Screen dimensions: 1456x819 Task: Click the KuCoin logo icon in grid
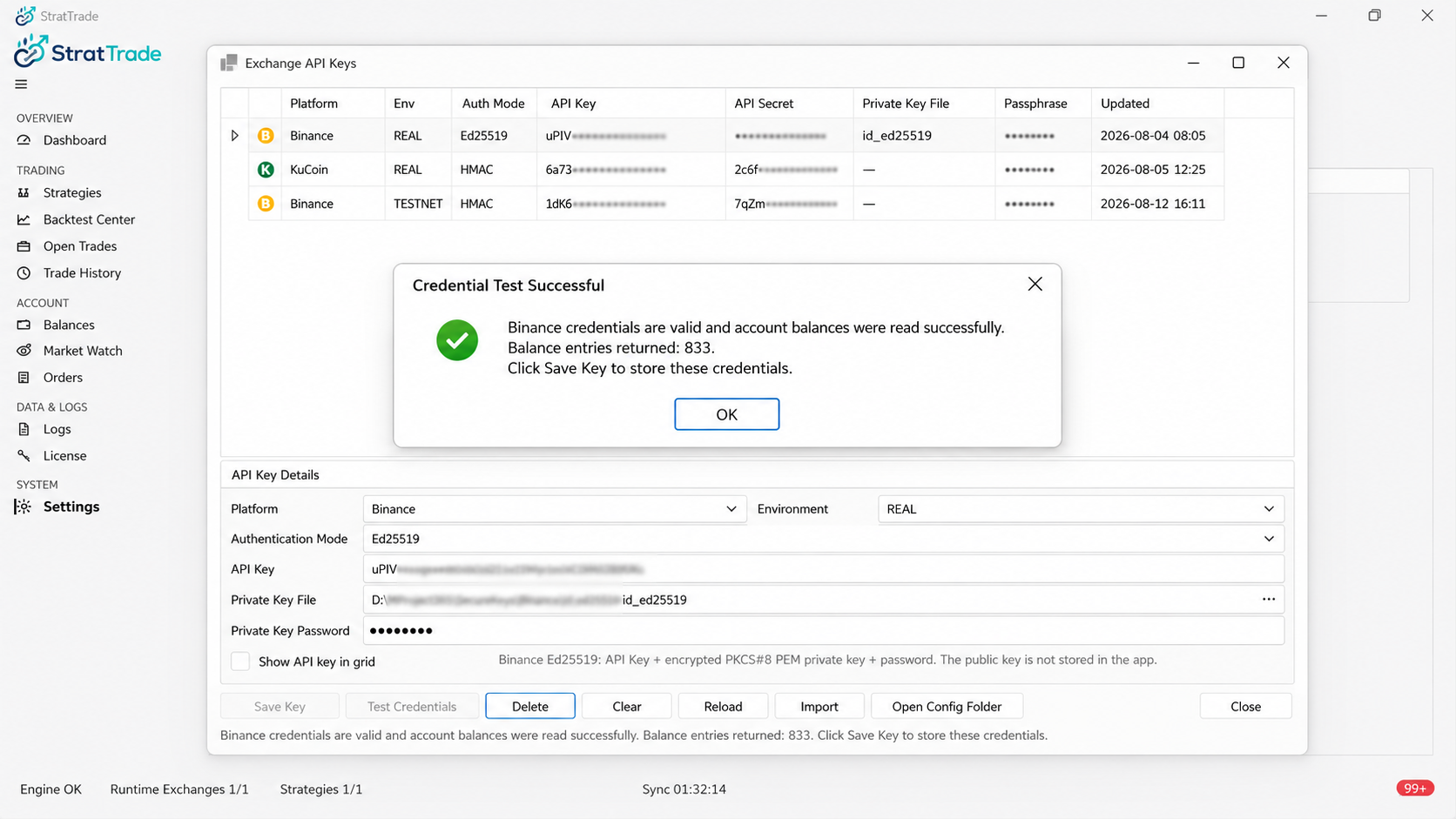coord(266,170)
